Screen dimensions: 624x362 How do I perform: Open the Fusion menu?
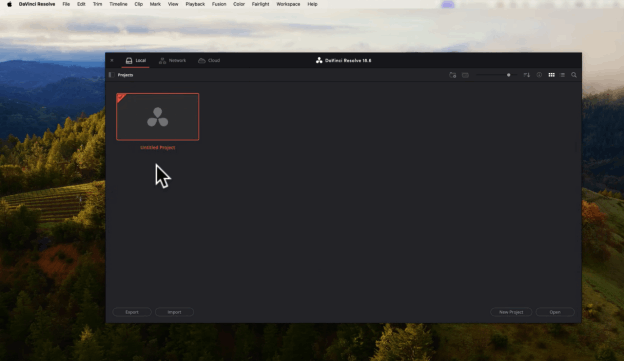[x=219, y=4]
